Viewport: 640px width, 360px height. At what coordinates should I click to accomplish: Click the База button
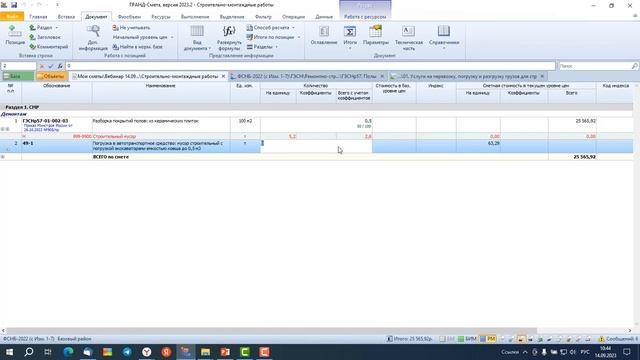click(x=18, y=76)
